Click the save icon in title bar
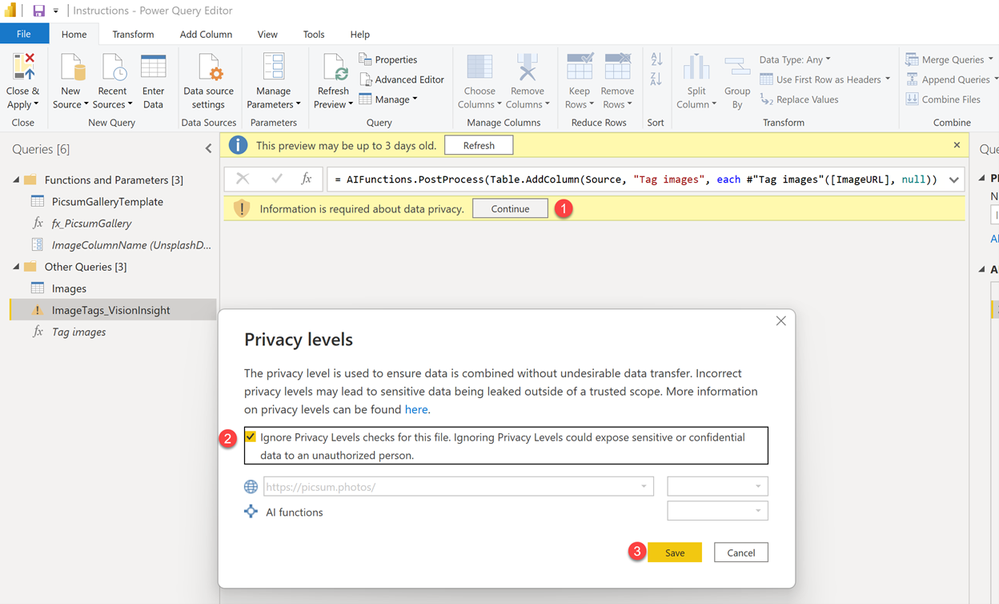 (39, 10)
